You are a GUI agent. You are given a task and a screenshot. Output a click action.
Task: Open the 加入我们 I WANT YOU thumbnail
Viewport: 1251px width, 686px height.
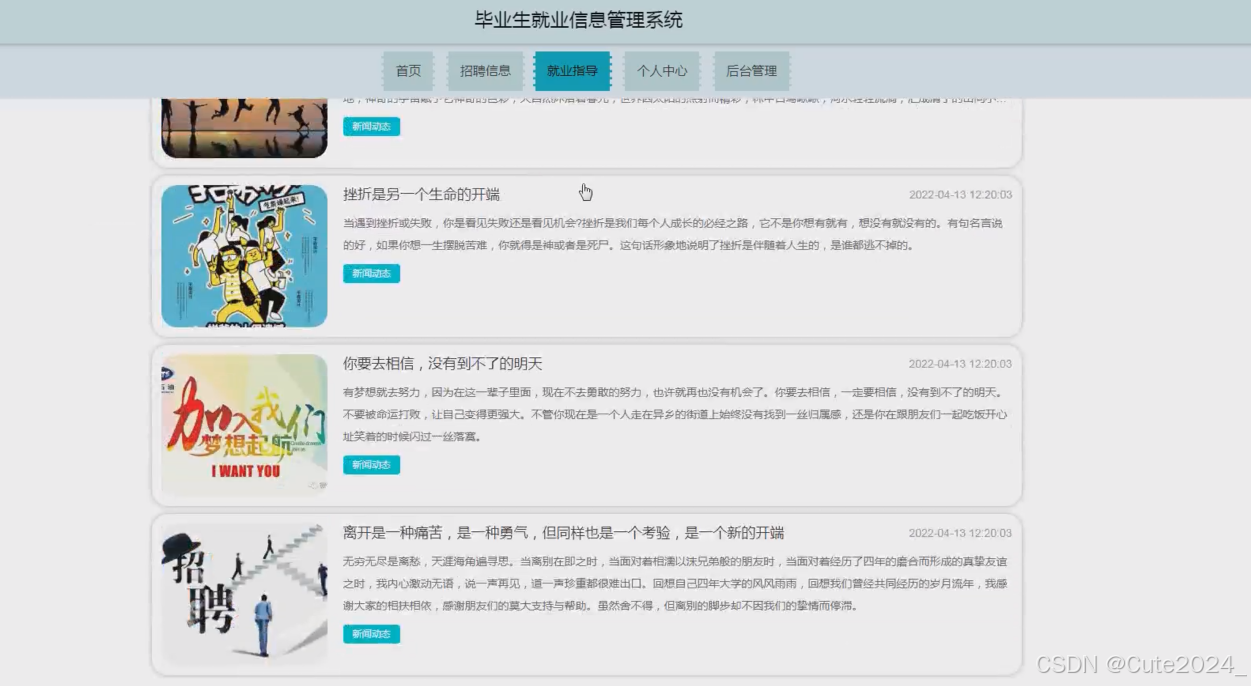point(243,424)
